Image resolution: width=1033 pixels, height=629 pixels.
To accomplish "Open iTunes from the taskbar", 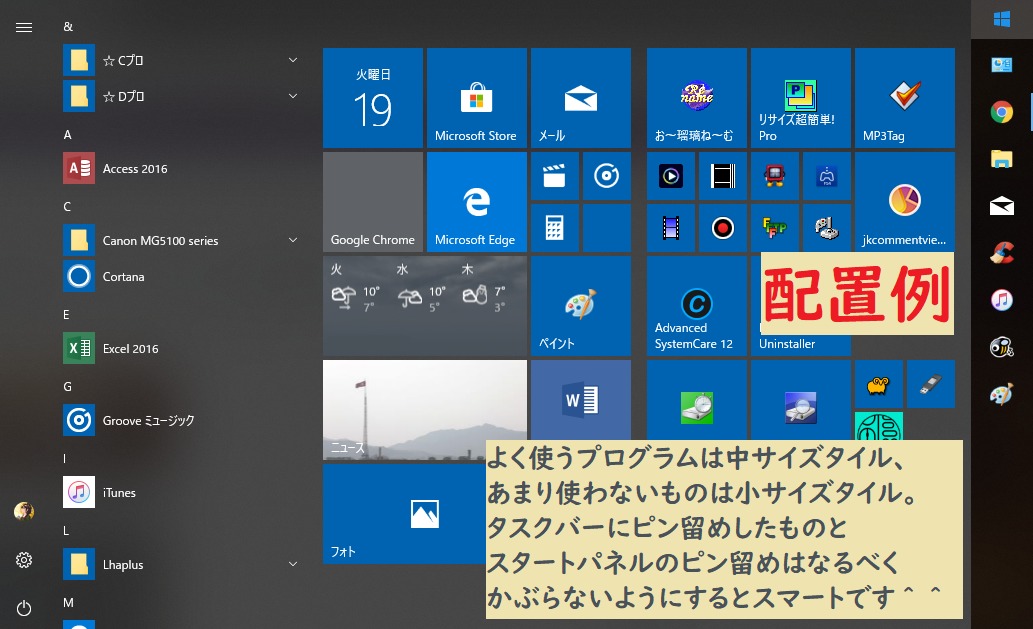I will coord(1001,300).
